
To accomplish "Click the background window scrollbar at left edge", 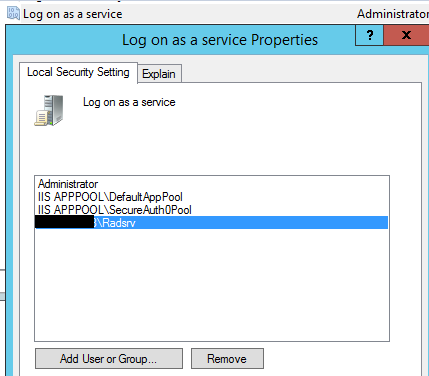I will 2,296.
